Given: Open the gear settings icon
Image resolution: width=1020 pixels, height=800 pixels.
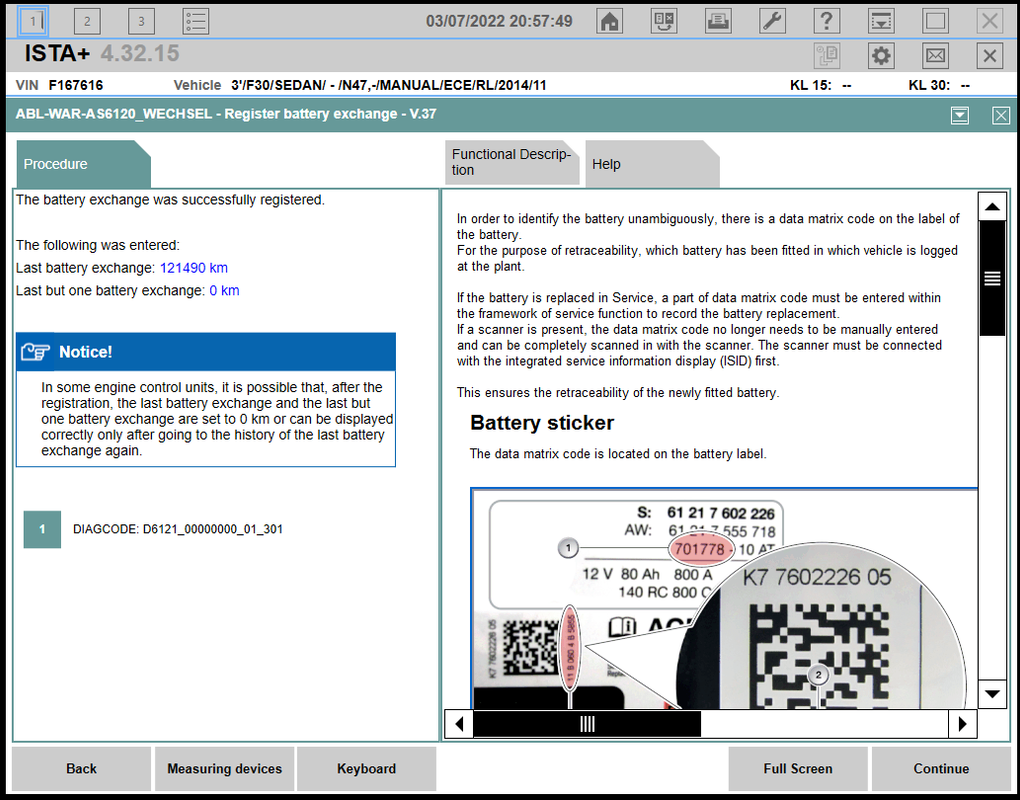Looking at the screenshot, I should [x=881, y=56].
